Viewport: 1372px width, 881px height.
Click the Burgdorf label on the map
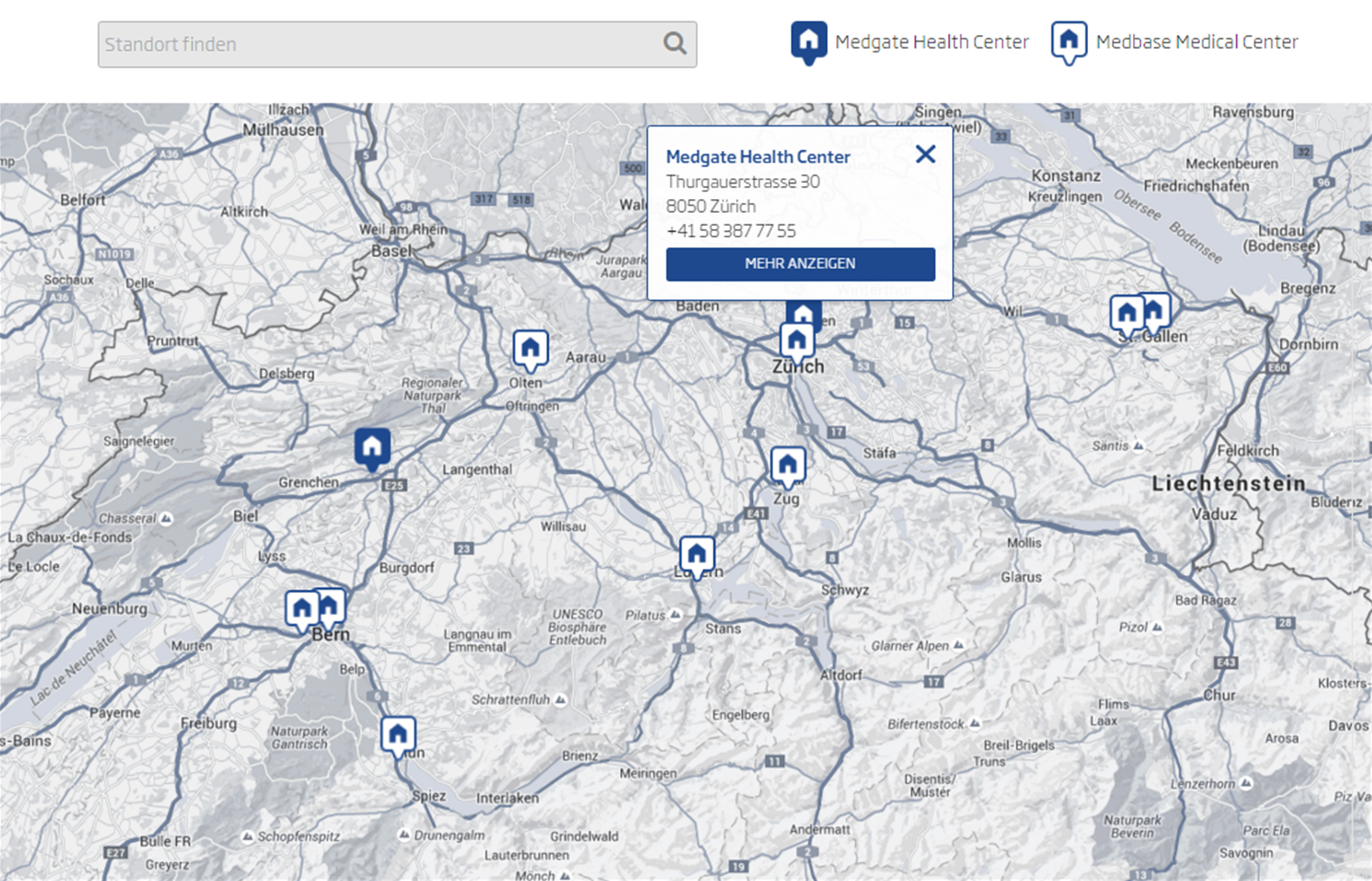point(407,568)
